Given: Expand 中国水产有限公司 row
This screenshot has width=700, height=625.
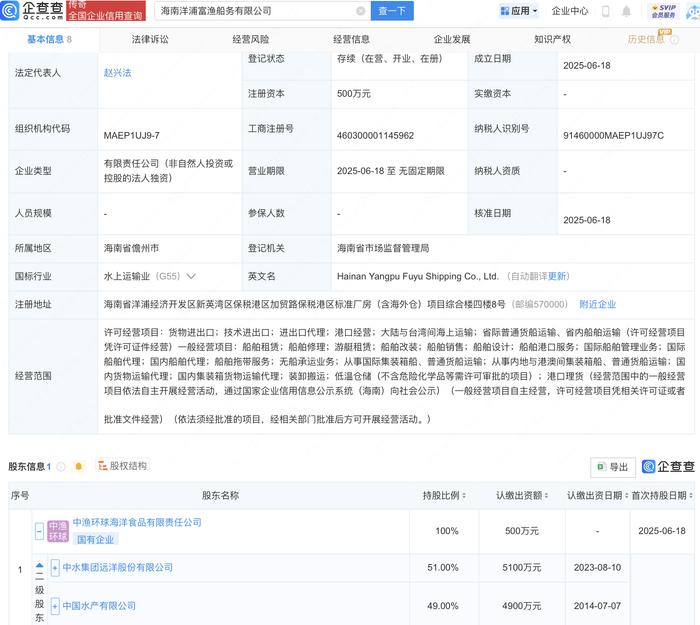Looking at the screenshot, I should pos(55,606).
